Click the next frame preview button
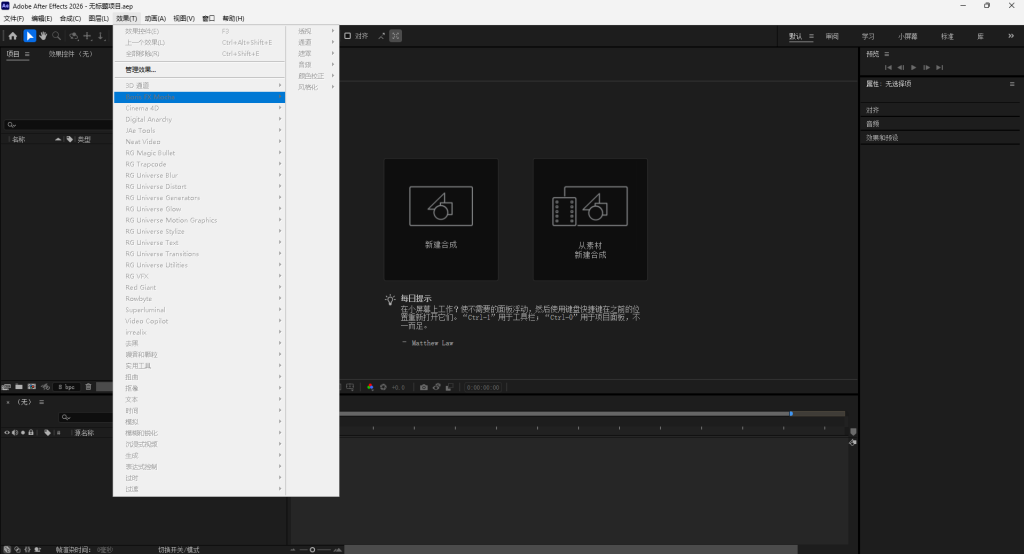Image resolution: width=1024 pixels, height=554 pixels. coord(926,67)
